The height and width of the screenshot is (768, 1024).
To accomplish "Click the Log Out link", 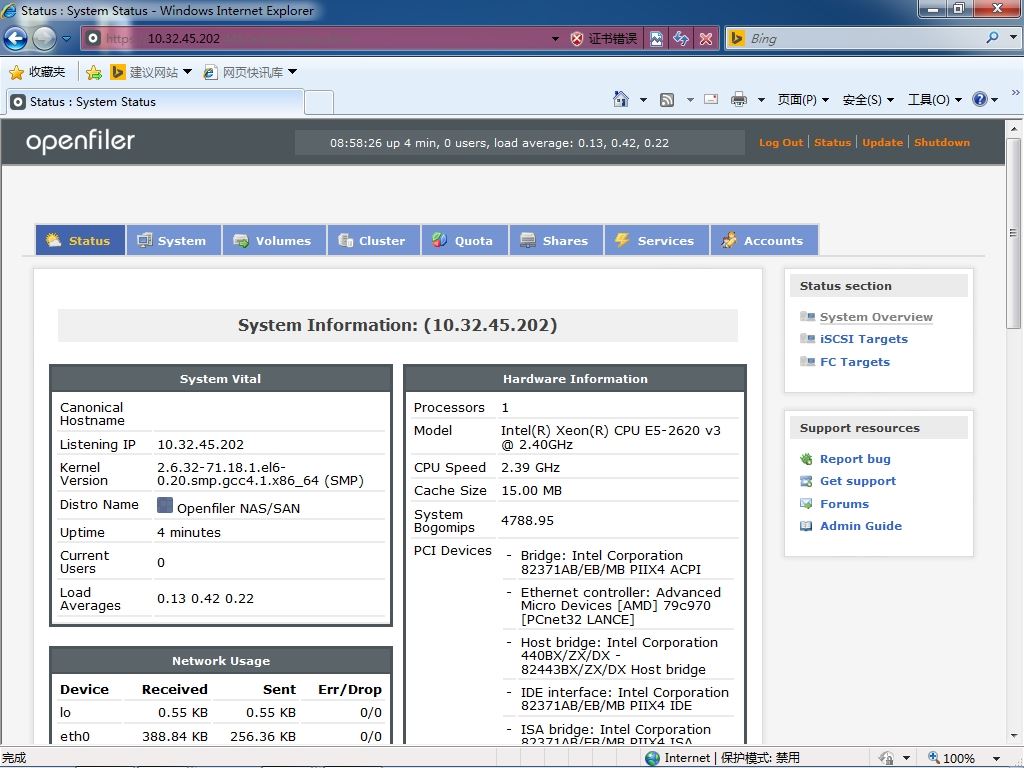I will point(781,142).
